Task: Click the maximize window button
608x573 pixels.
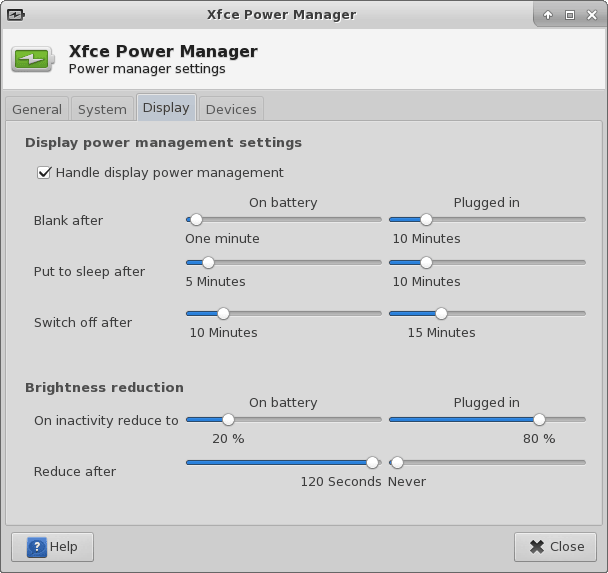Action: click(x=570, y=15)
